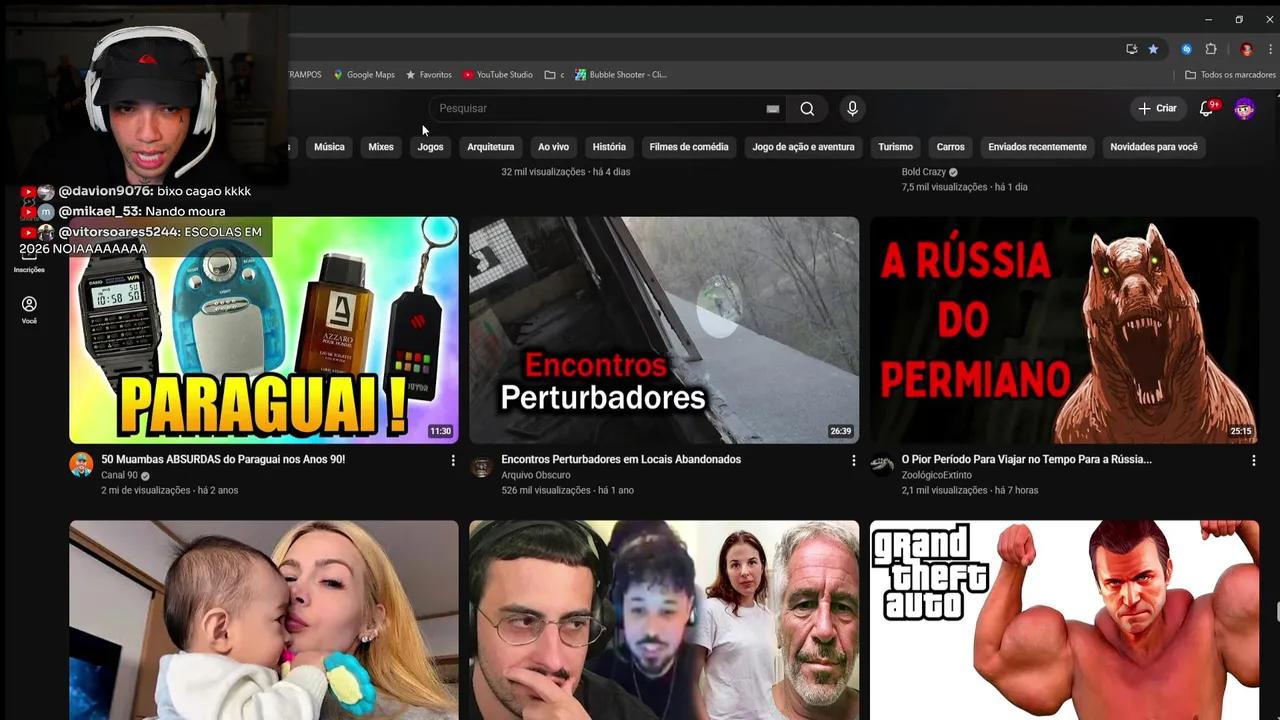Image resolution: width=1280 pixels, height=720 pixels.
Task: Click the keyboard icon inside the search bar
Action: (772, 108)
